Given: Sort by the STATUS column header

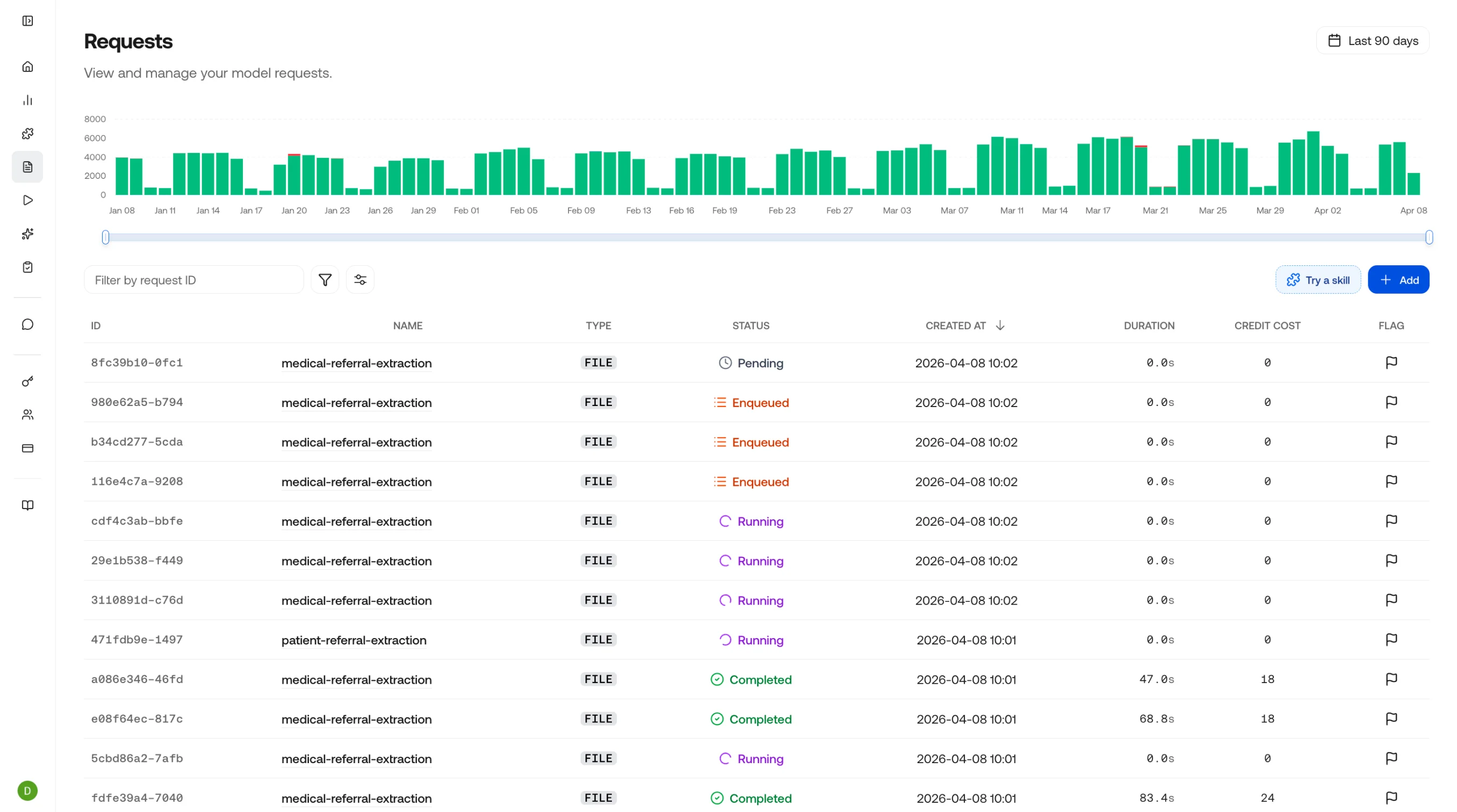Looking at the screenshot, I should click(x=751, y=325).
